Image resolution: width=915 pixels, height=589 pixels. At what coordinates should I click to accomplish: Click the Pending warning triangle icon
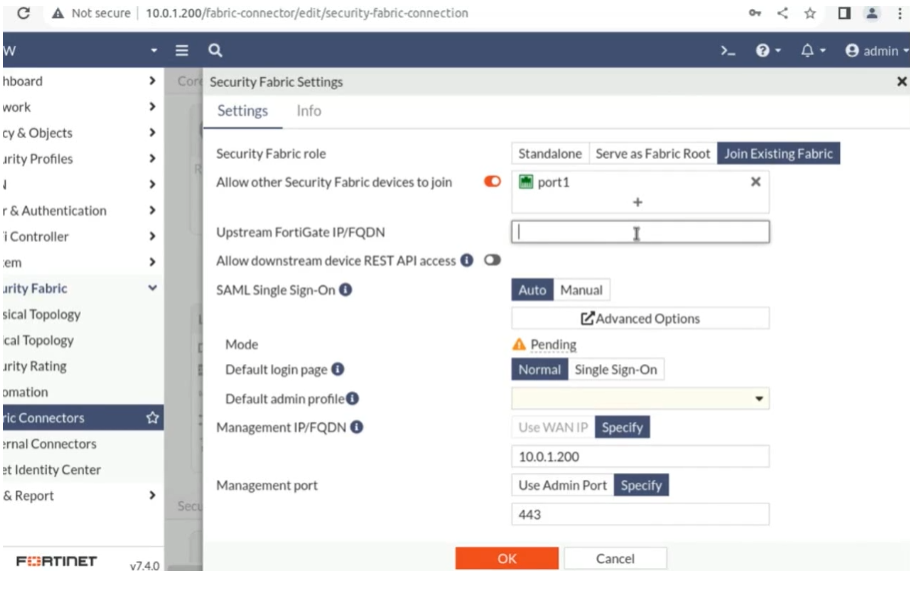tap(519, 344)
